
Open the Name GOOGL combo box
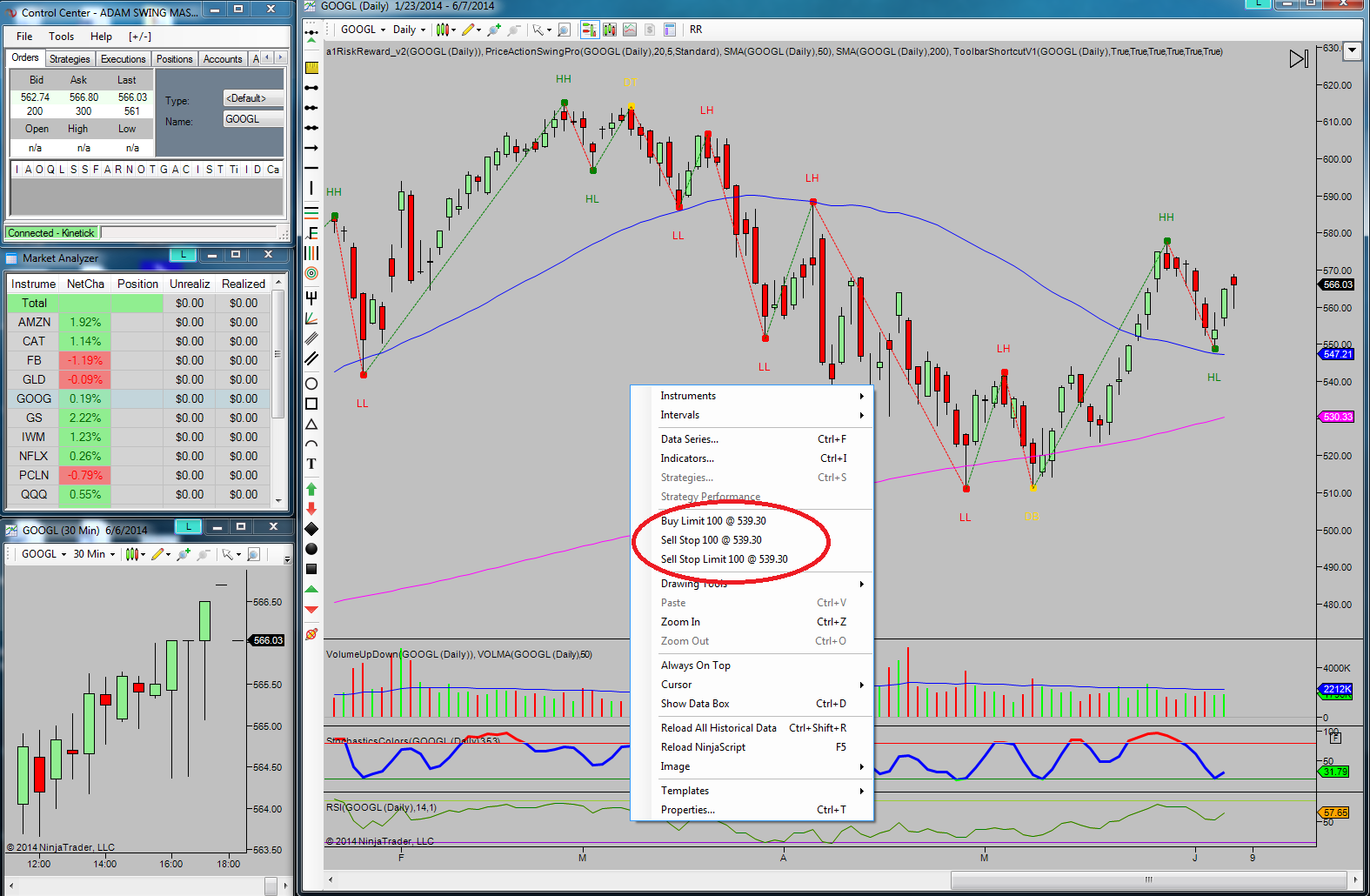point(253,119)
